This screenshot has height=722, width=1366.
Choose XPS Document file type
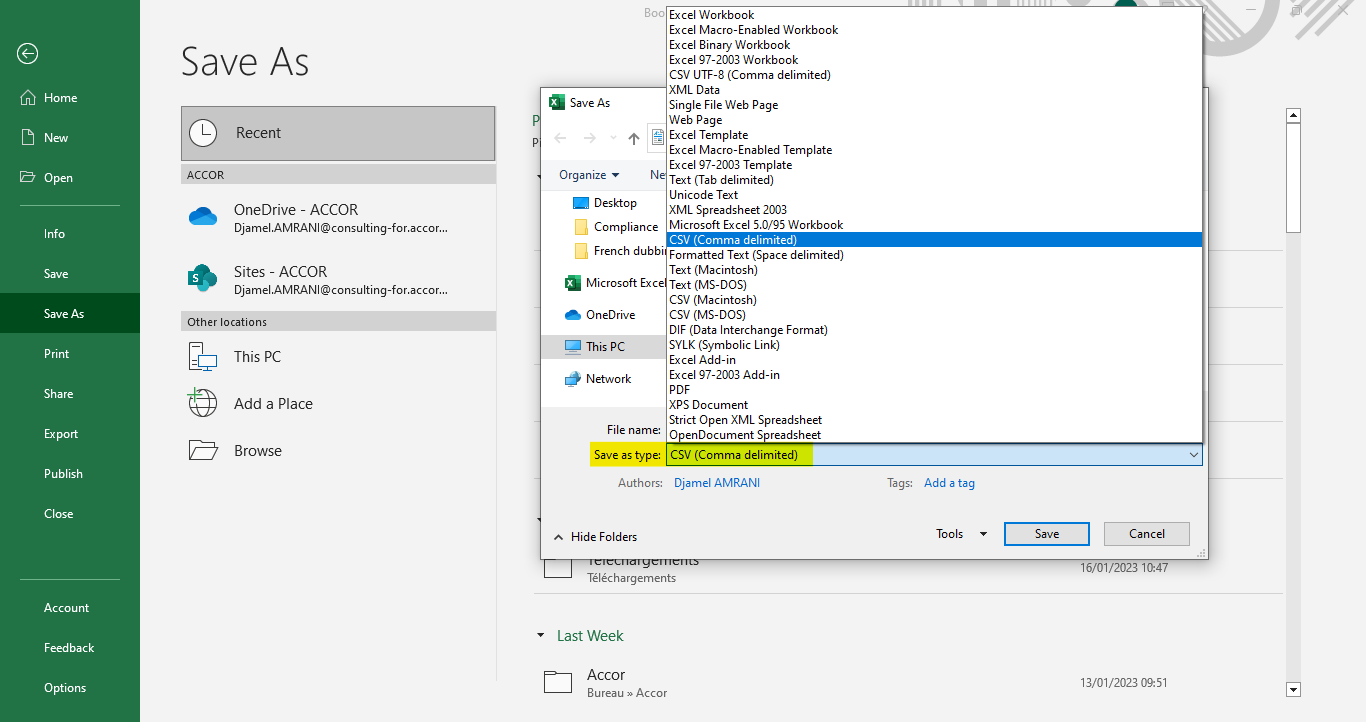click(x=934, y=405)
